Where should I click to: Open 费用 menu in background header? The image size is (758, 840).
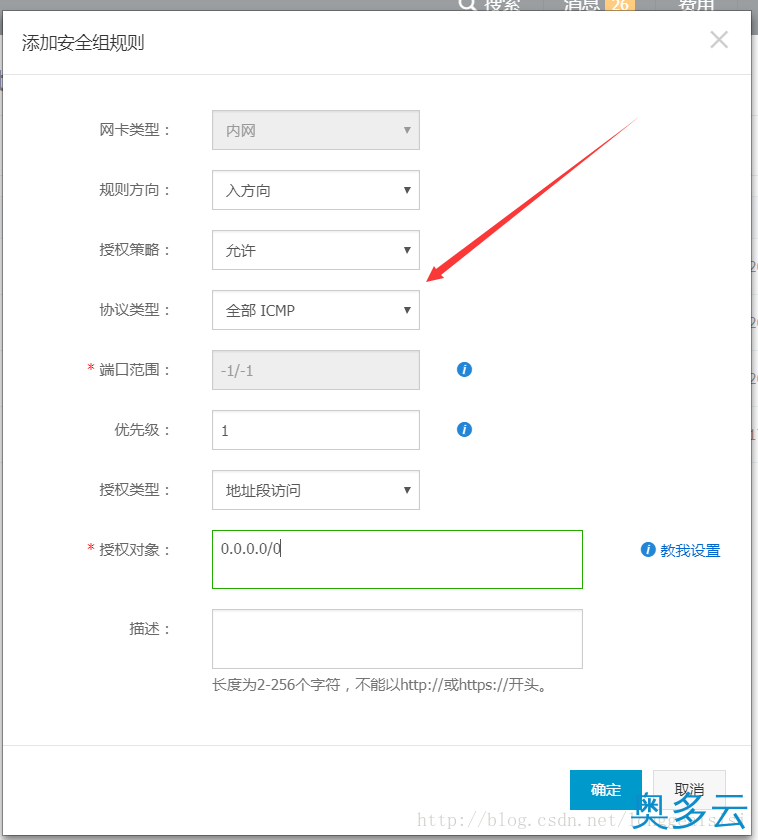695,5
